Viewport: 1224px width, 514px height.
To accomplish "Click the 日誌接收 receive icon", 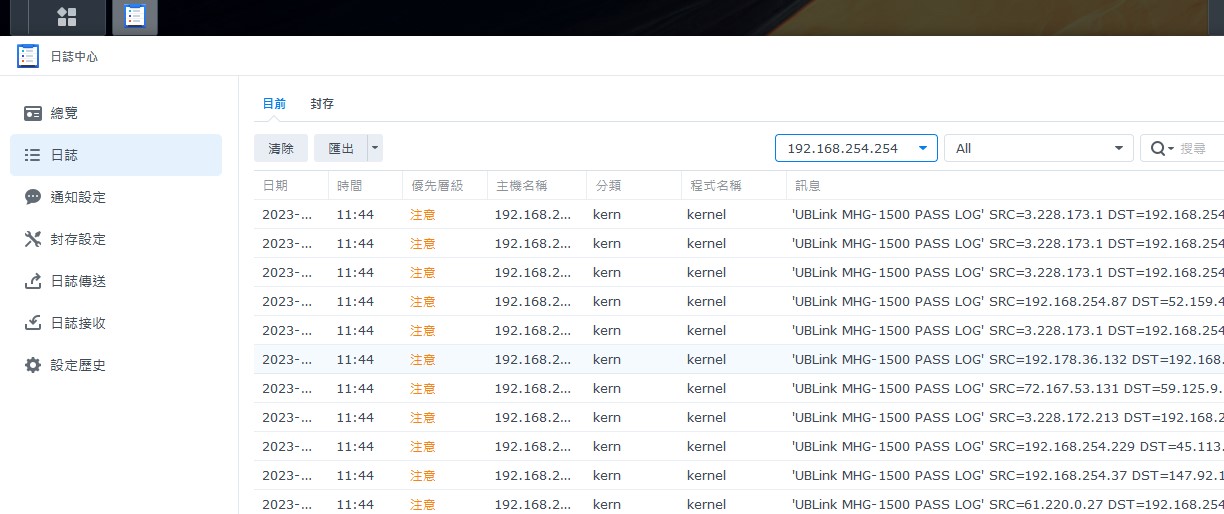I will click(33, 323).
